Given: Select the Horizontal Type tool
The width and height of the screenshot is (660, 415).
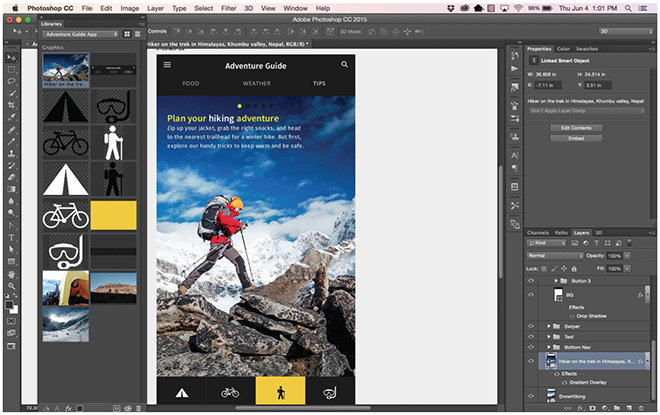Looking at the screenshot, I should point(11,237).
